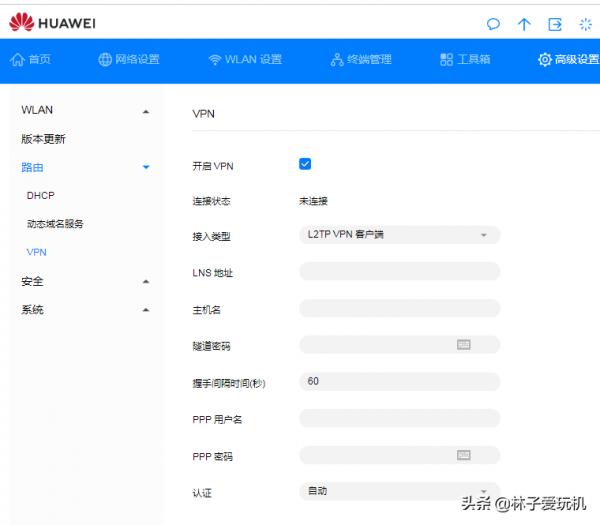600x525 pixels.
Task: Click the logout exit icon
Action: pos(555,24)
